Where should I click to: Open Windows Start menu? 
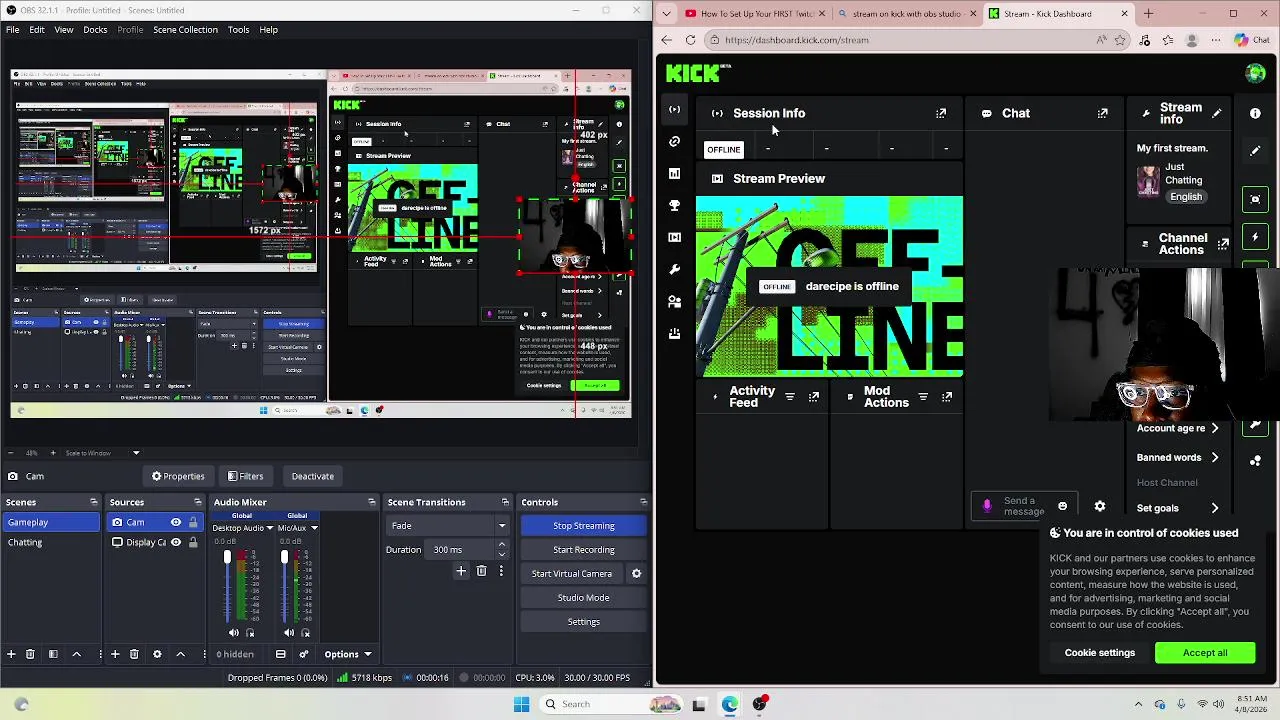(521, 704)
